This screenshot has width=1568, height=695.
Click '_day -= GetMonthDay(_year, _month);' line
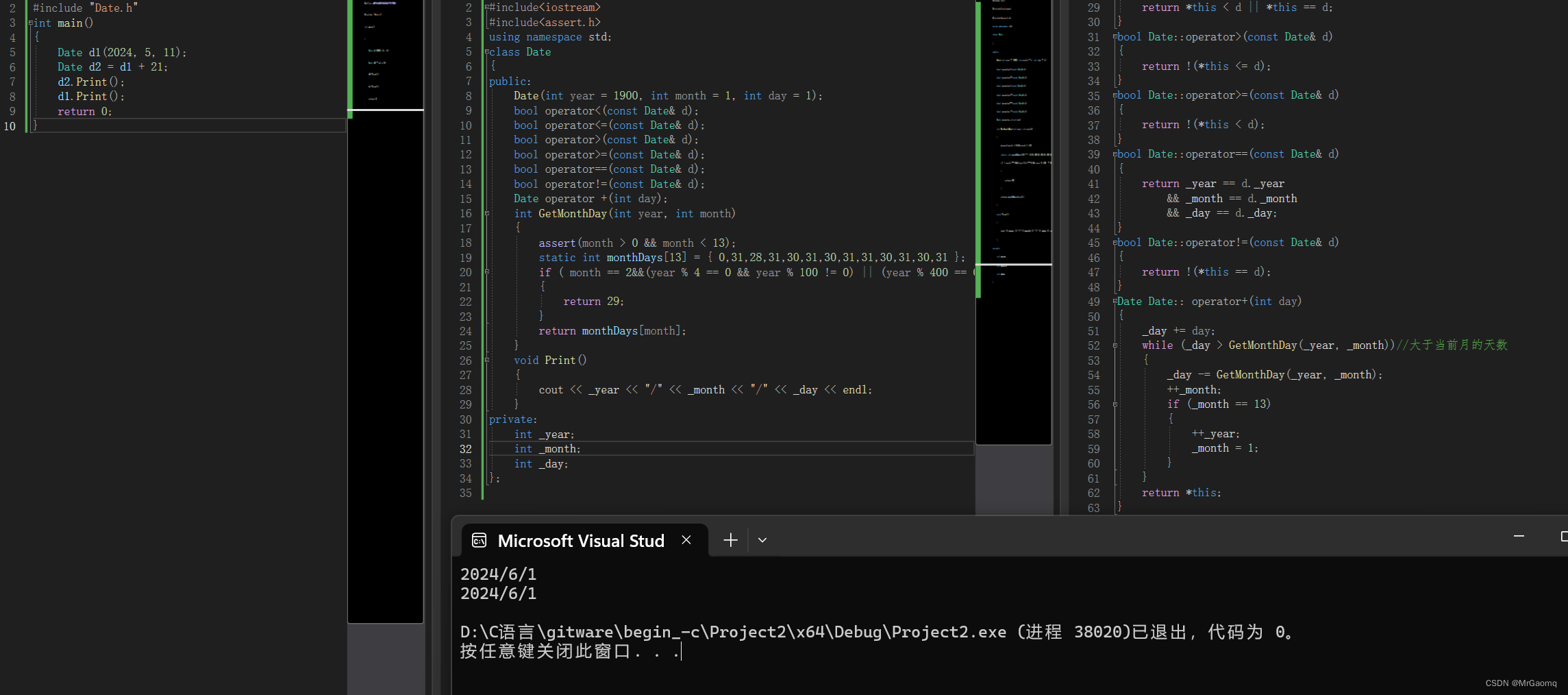pos(1275,375)
